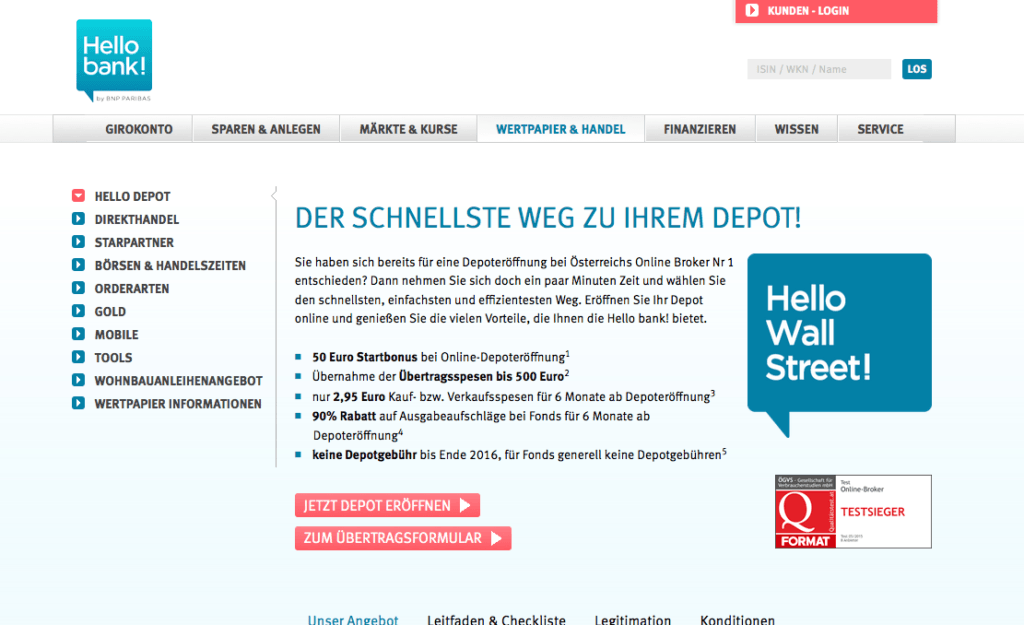The height and width of the screenshot is (625, 1024).
Task: Click the play icon in Kunden-Login button
Action: pos(752,10)
